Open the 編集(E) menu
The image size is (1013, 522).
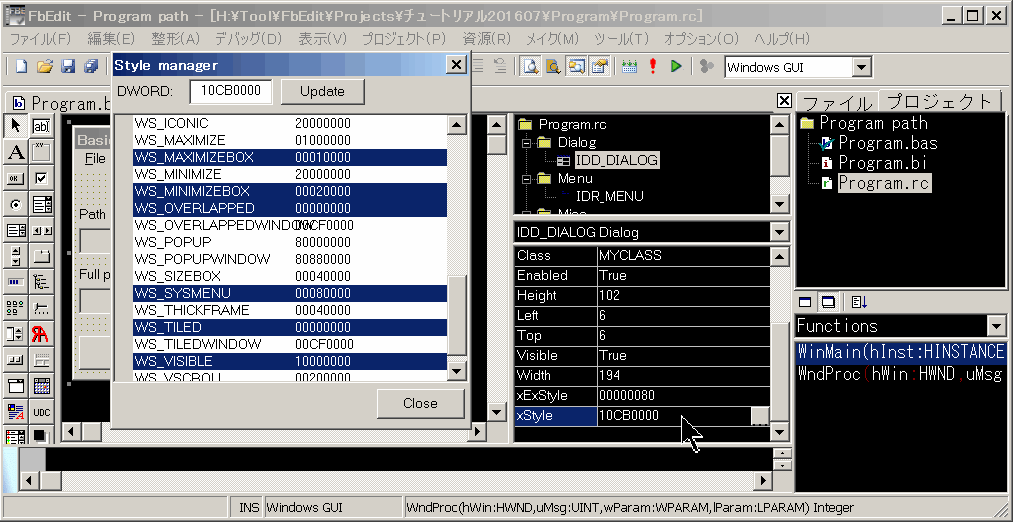click(110, 39)
